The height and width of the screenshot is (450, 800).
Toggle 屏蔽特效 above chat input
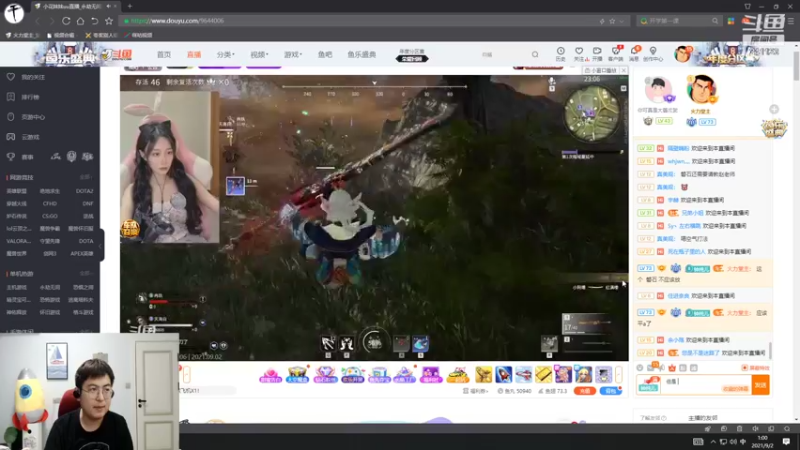(756, 368)
